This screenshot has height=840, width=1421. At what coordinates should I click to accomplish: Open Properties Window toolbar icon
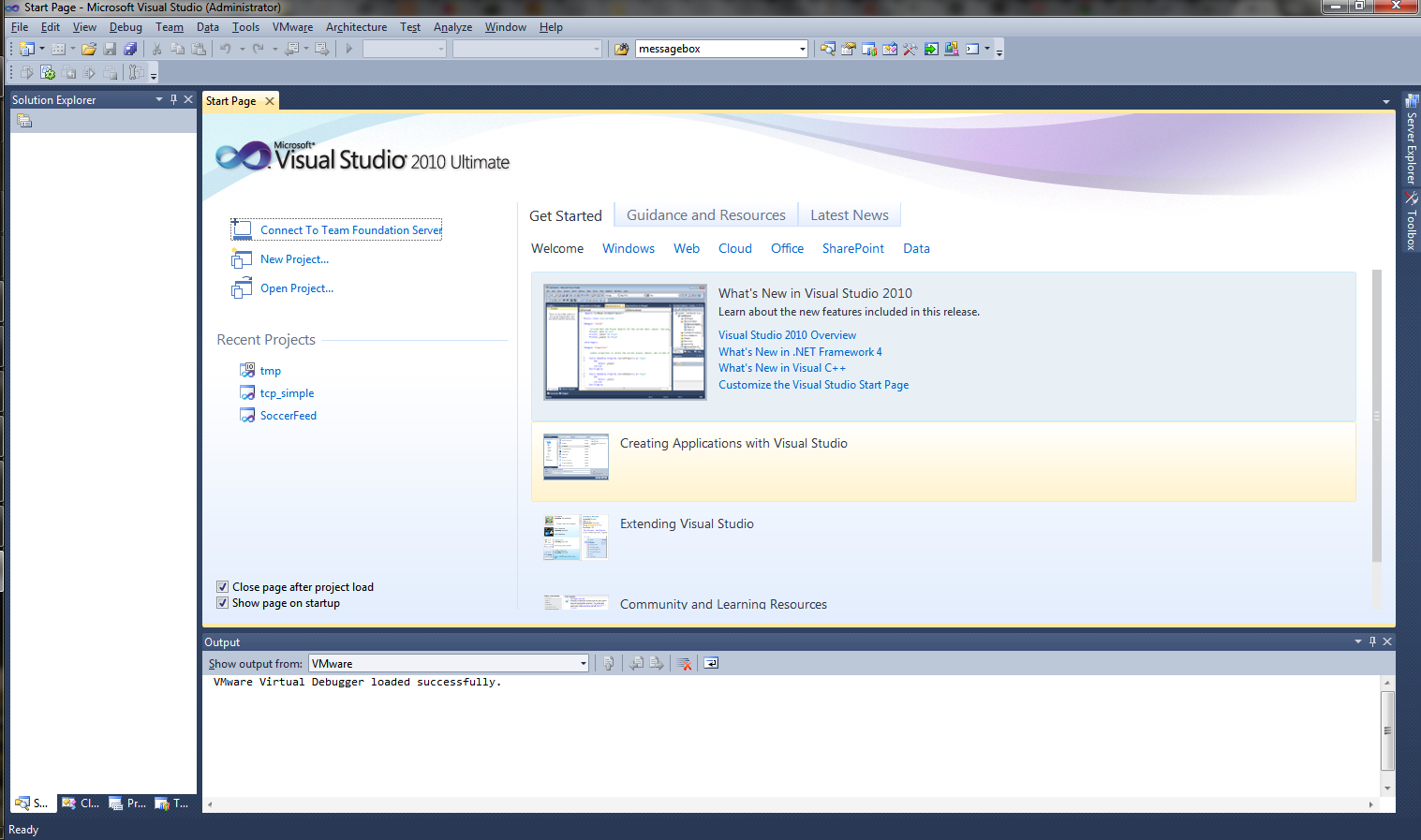tap(849, 49)
